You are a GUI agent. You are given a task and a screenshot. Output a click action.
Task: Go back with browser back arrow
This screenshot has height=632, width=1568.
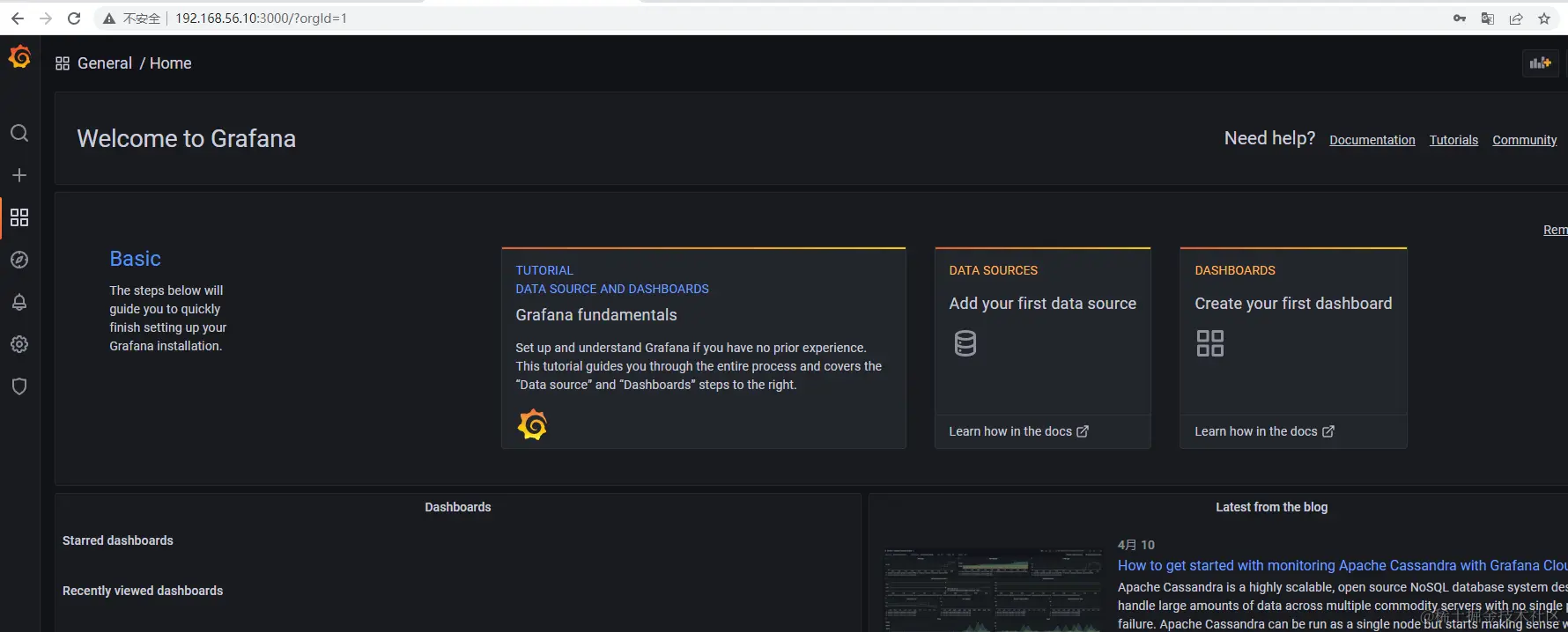pyautogui.click(x=18, y=18)
